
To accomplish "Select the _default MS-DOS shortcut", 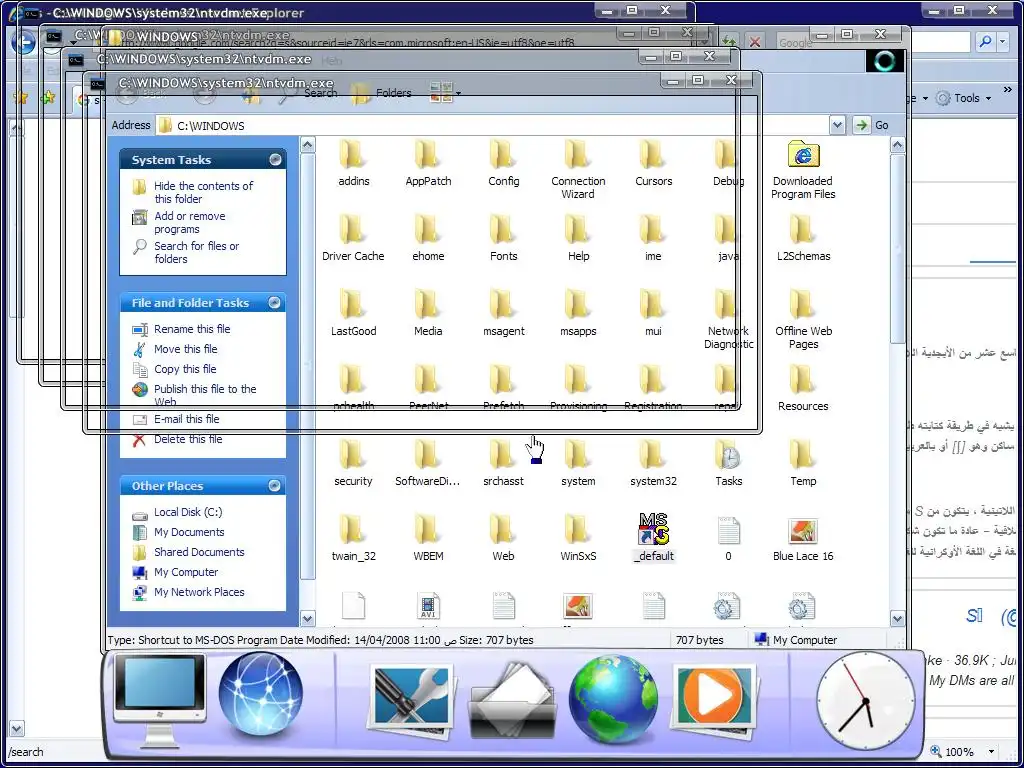I will (x=653, y=538).
